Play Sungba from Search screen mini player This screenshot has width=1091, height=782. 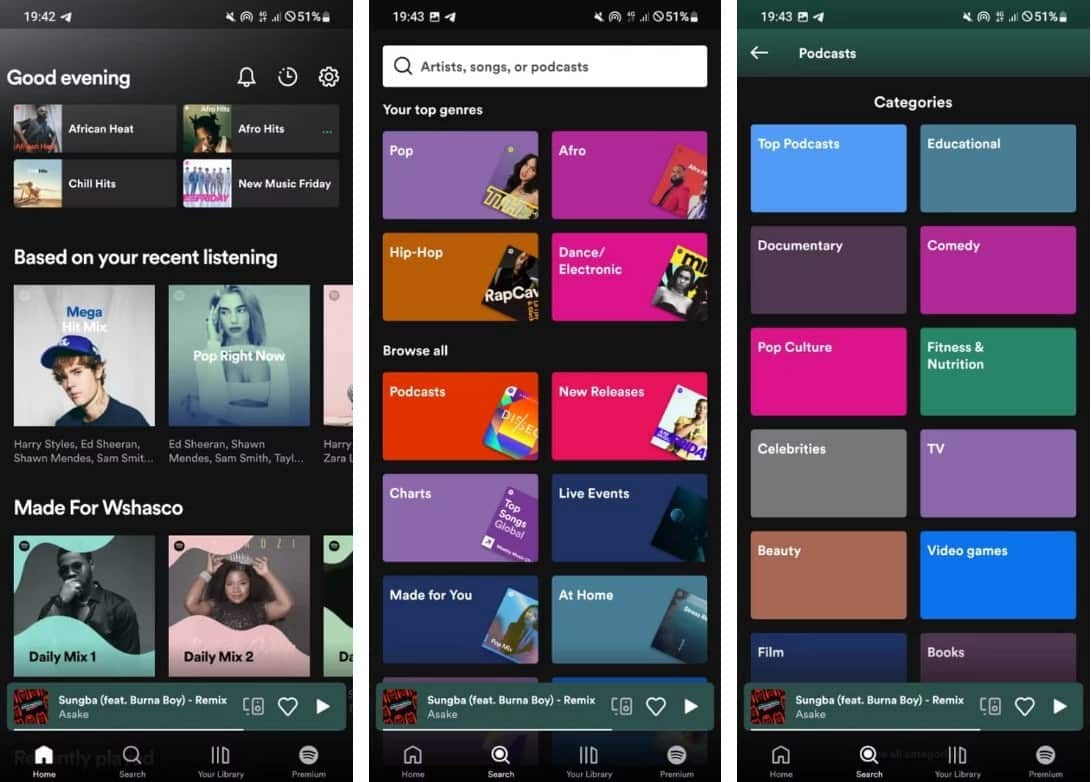(691, 706)
